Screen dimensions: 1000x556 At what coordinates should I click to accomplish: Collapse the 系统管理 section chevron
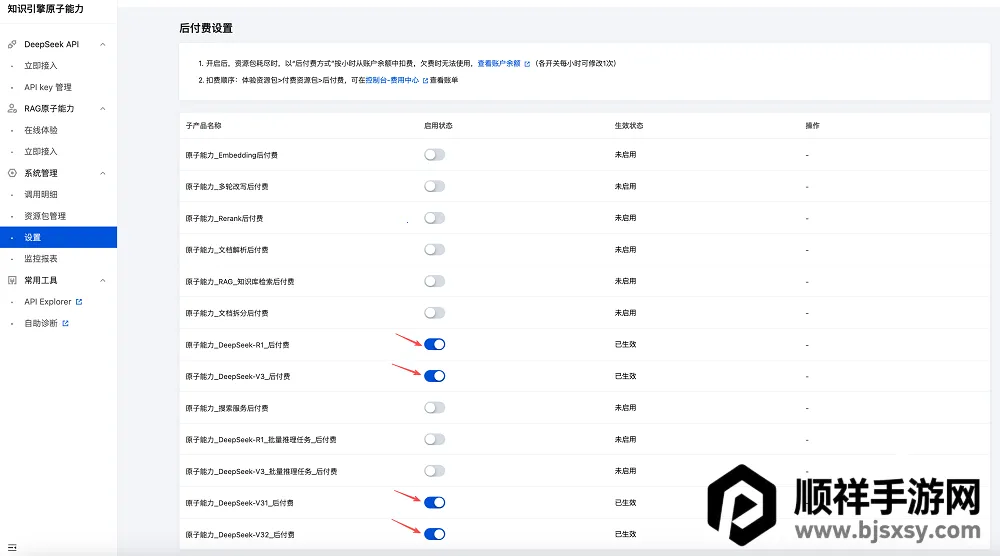(103, 173)
